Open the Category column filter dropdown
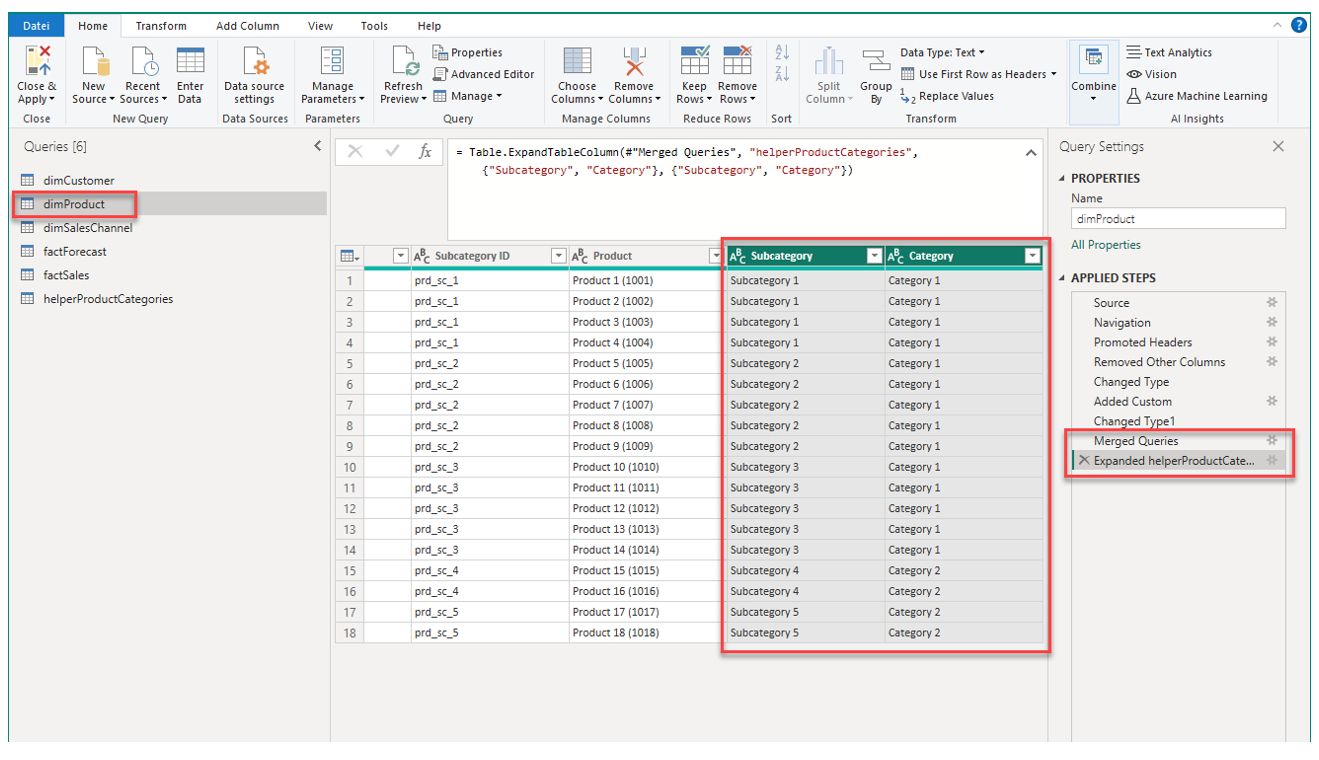Screen dimensions: 1319x760 1032,256
